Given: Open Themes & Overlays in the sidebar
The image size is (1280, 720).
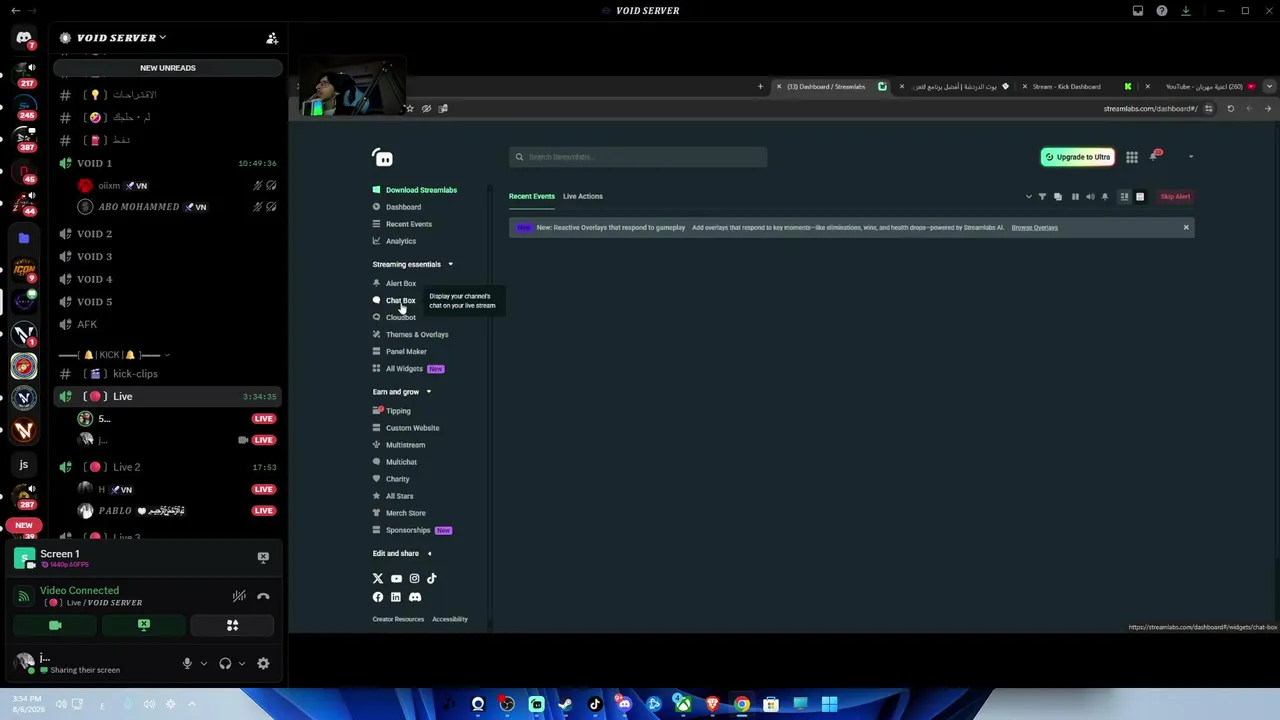Looking at the screenshot, I should [x=417, y=334].
